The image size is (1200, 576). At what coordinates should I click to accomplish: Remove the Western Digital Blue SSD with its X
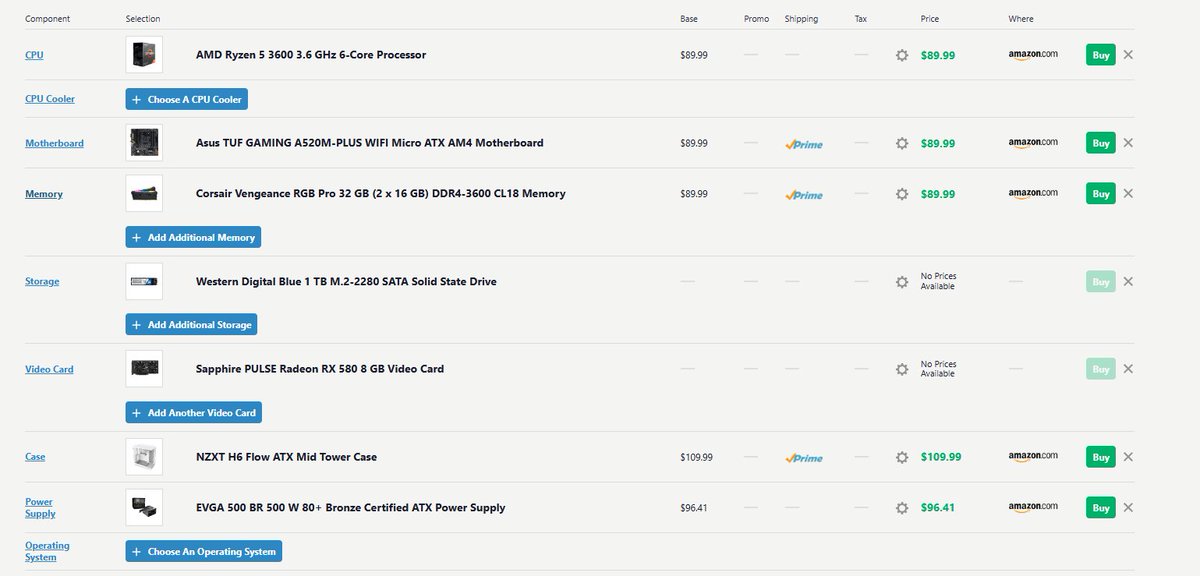(x=1128, y=282)
